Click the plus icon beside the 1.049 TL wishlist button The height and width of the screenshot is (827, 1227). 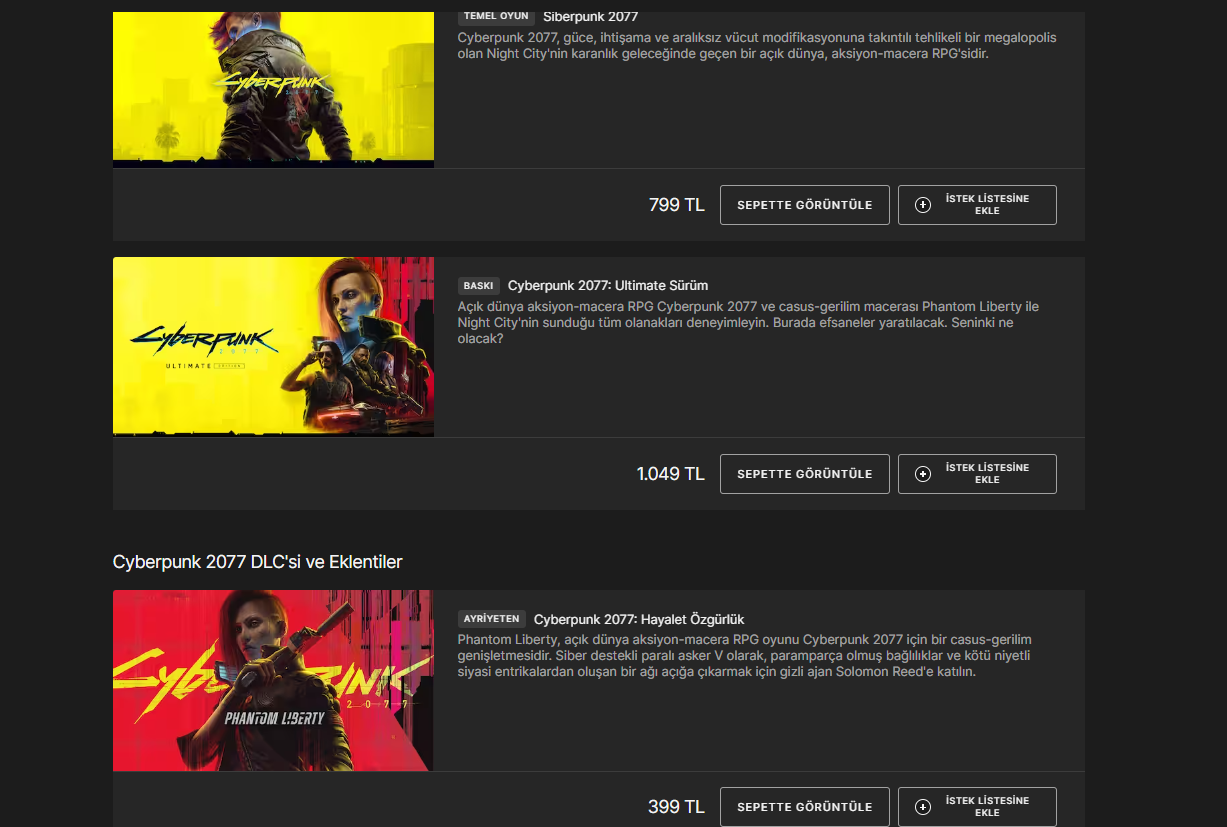[x=923, y=474]
